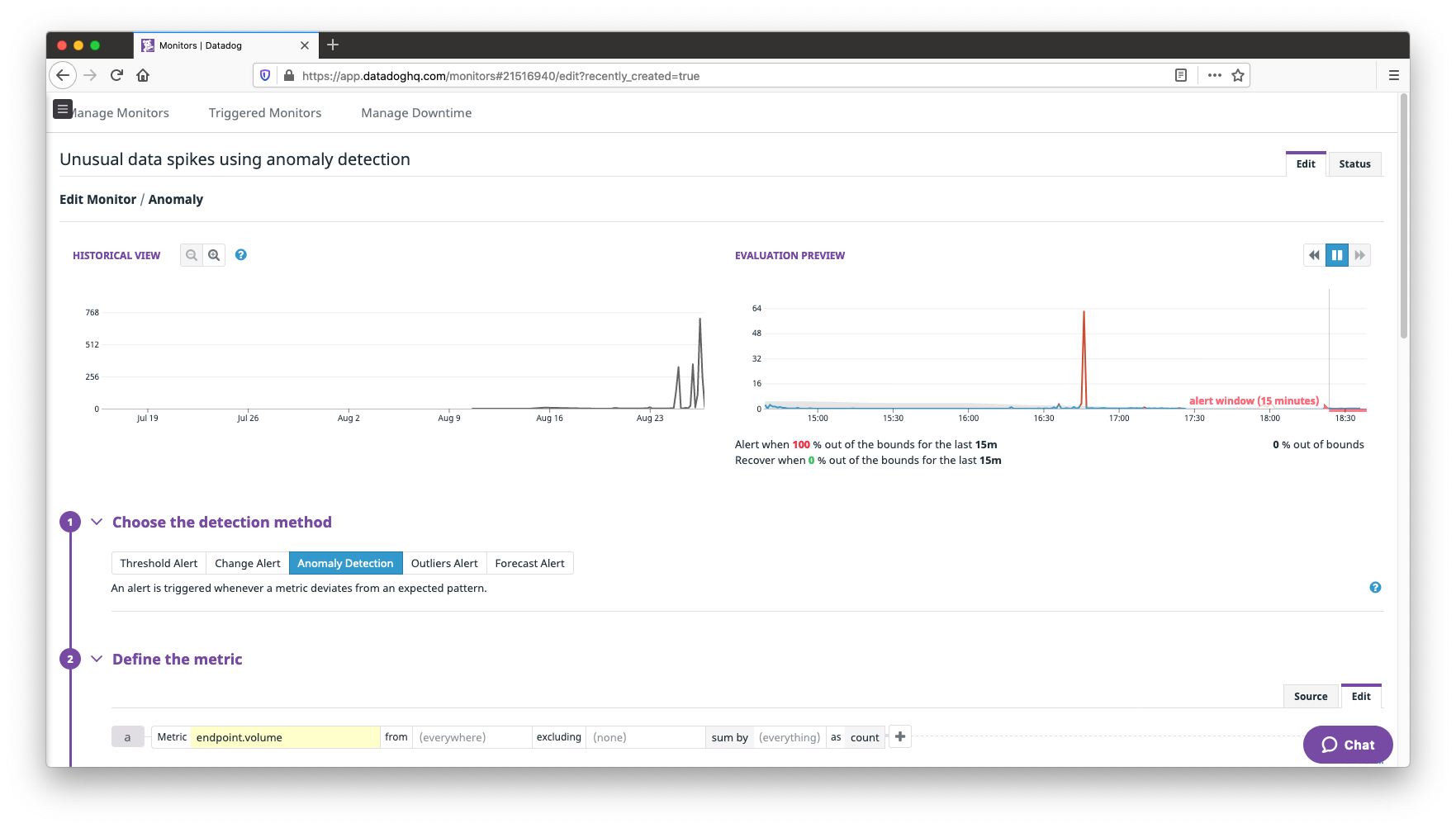Fast-forward the Evaluation Preview animation
Image resolution: width=1456 pixels, height=828 pixels.
[x=1360, y=255]
